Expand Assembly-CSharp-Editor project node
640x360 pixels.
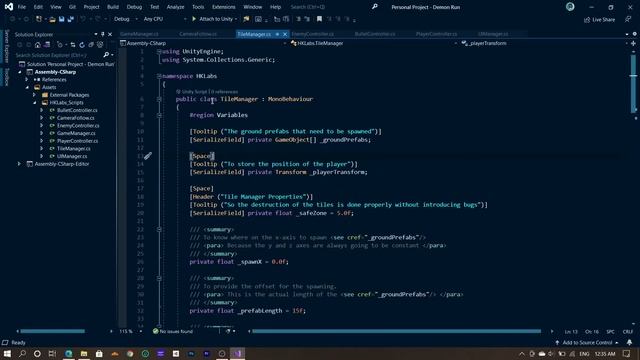coord(19,164)
